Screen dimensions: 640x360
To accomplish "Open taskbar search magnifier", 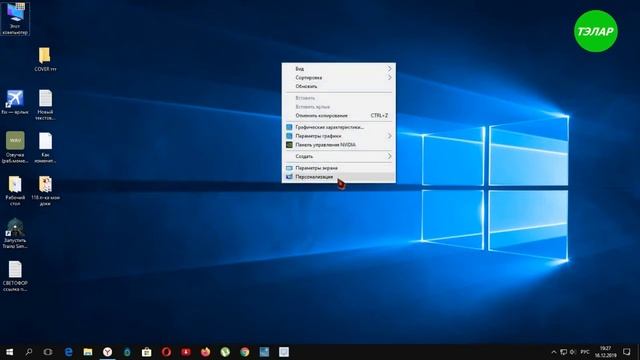I will [29, 352].
